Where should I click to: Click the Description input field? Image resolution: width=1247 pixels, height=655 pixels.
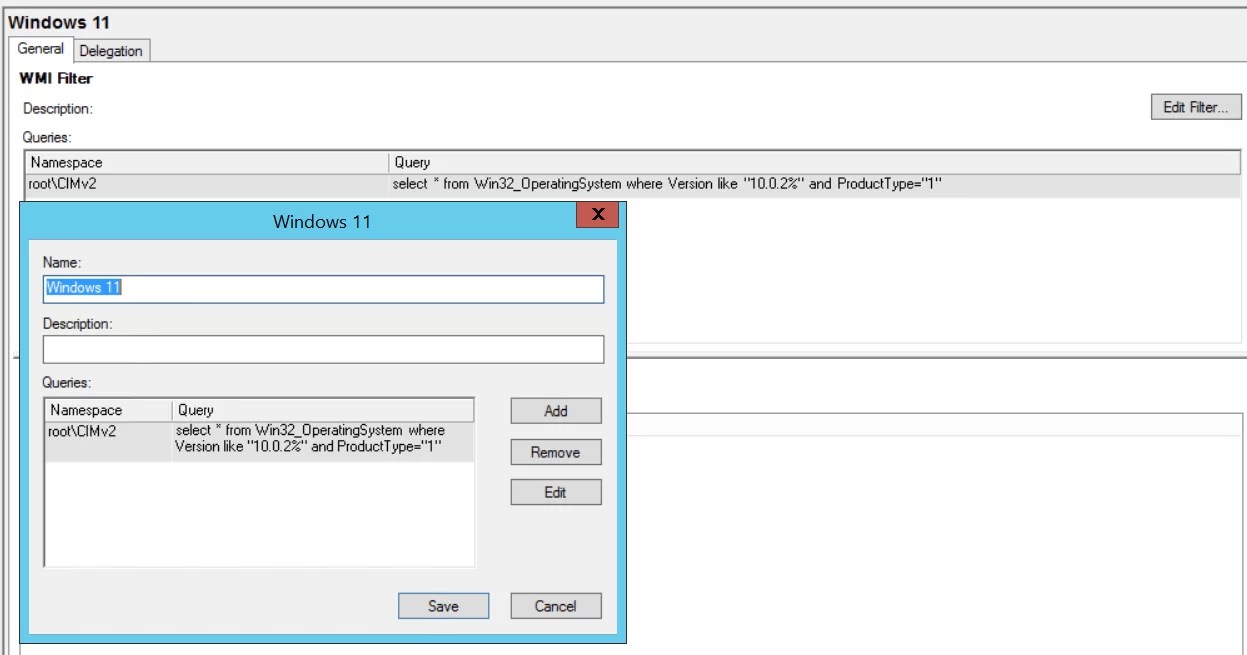pos(320,350)
